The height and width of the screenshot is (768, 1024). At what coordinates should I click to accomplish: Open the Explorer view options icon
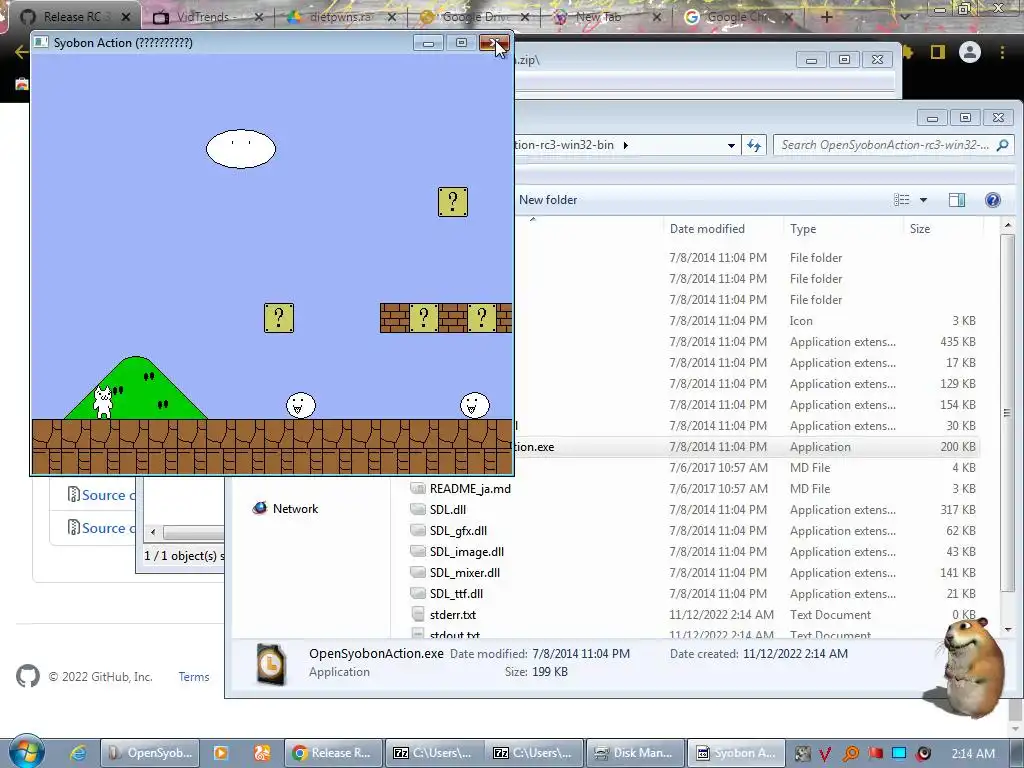click(901, 200)
